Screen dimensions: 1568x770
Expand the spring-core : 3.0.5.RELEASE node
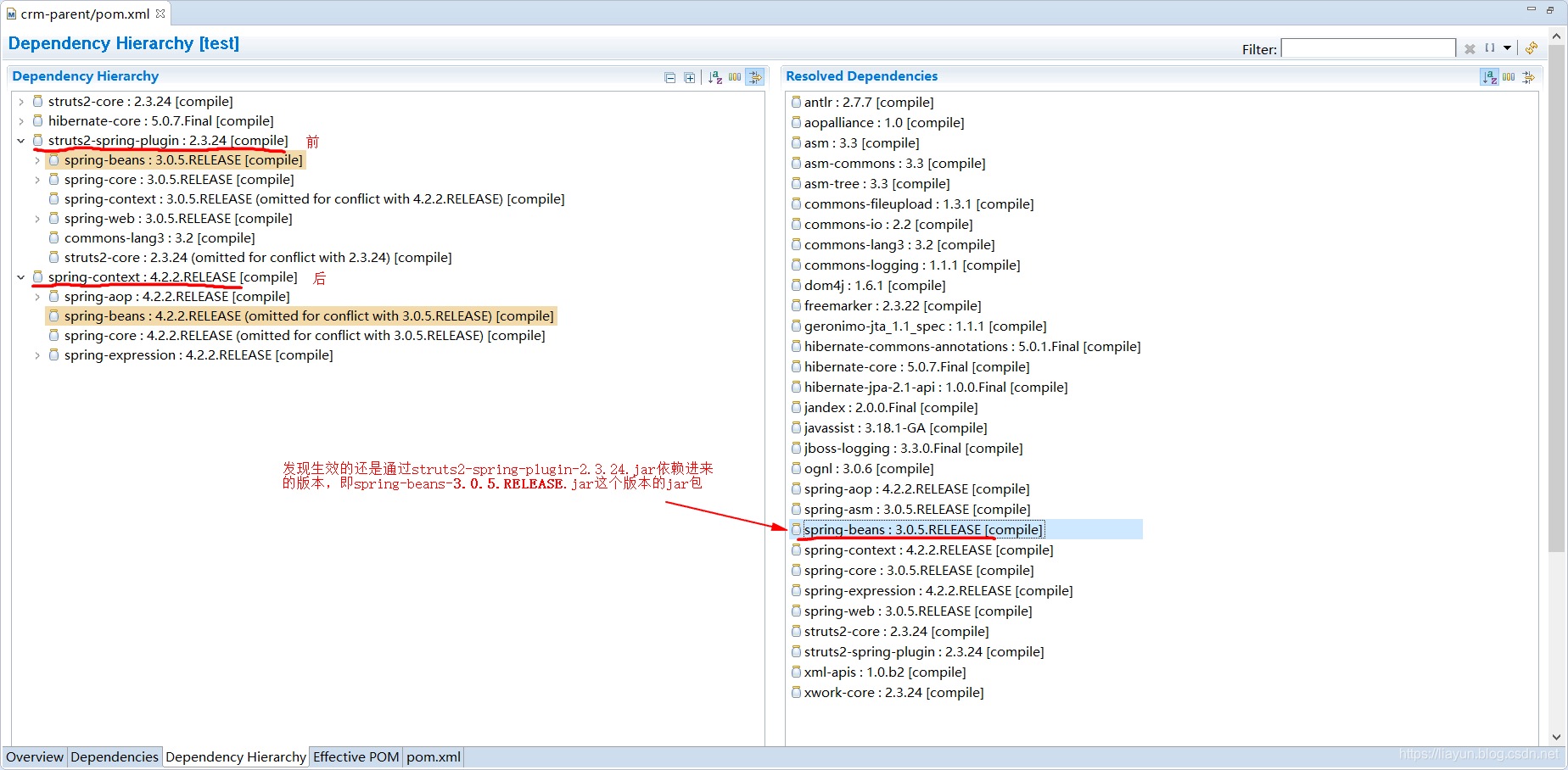point(37,180)
